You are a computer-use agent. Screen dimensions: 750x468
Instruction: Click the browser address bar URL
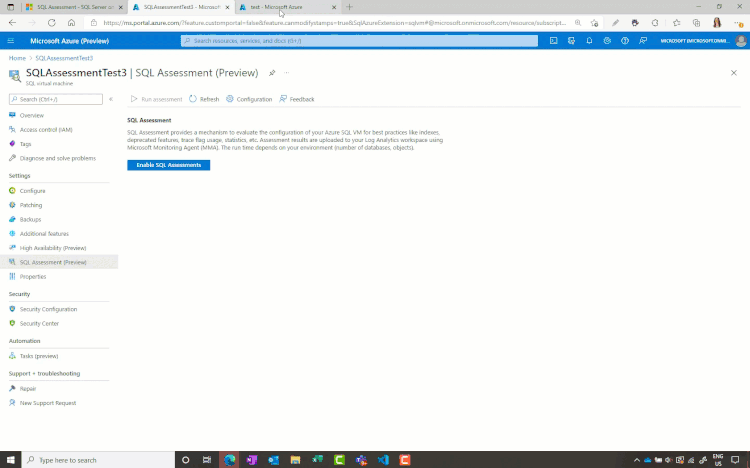point(334,22)
